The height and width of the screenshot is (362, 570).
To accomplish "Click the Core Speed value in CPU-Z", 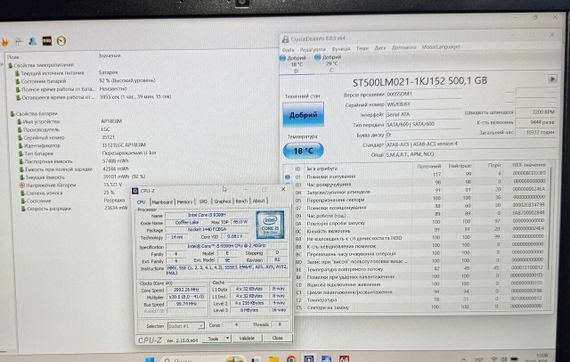I will click(x=186, y=290).
